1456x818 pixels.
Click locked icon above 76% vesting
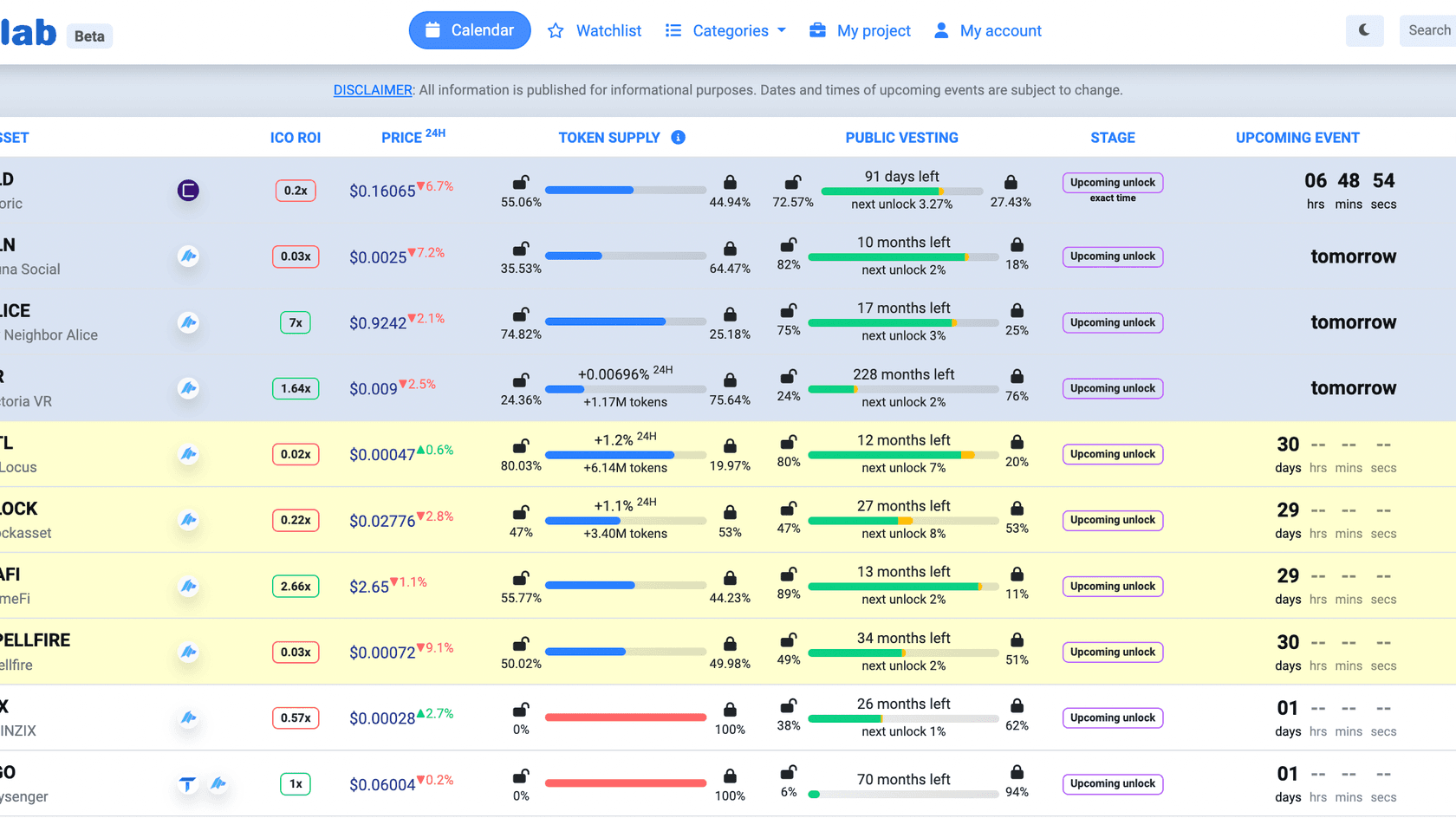[1017, 376]
